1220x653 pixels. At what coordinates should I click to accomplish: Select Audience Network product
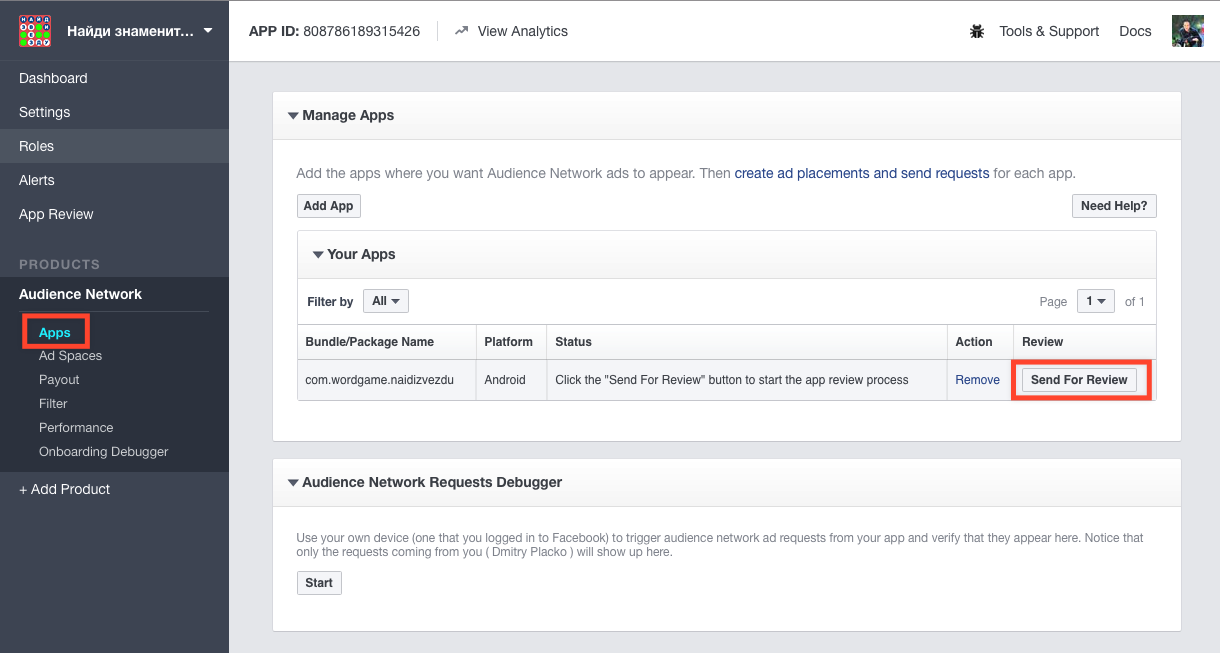pyautogui.click(x=80, y=294)
